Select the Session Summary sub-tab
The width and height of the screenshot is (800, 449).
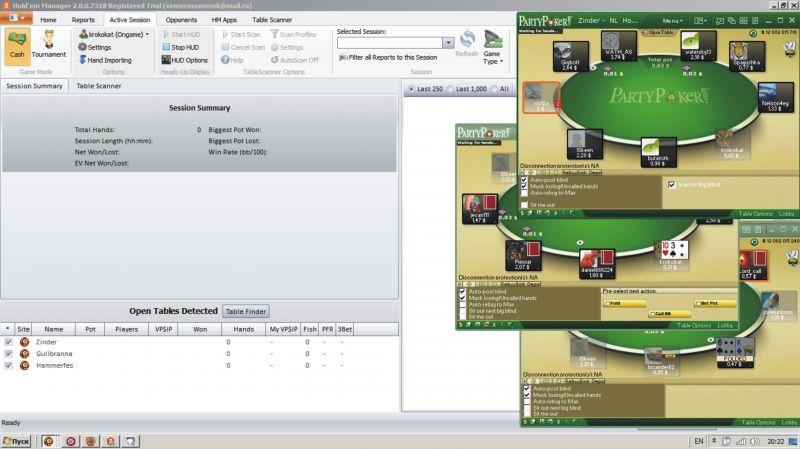click(34, 86)
